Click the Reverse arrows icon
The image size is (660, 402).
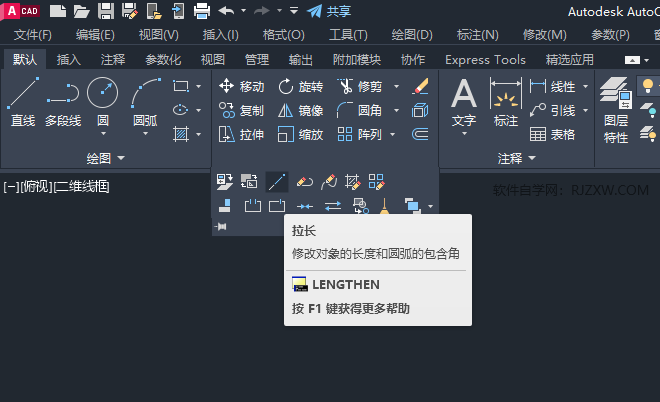click(333, 206)
